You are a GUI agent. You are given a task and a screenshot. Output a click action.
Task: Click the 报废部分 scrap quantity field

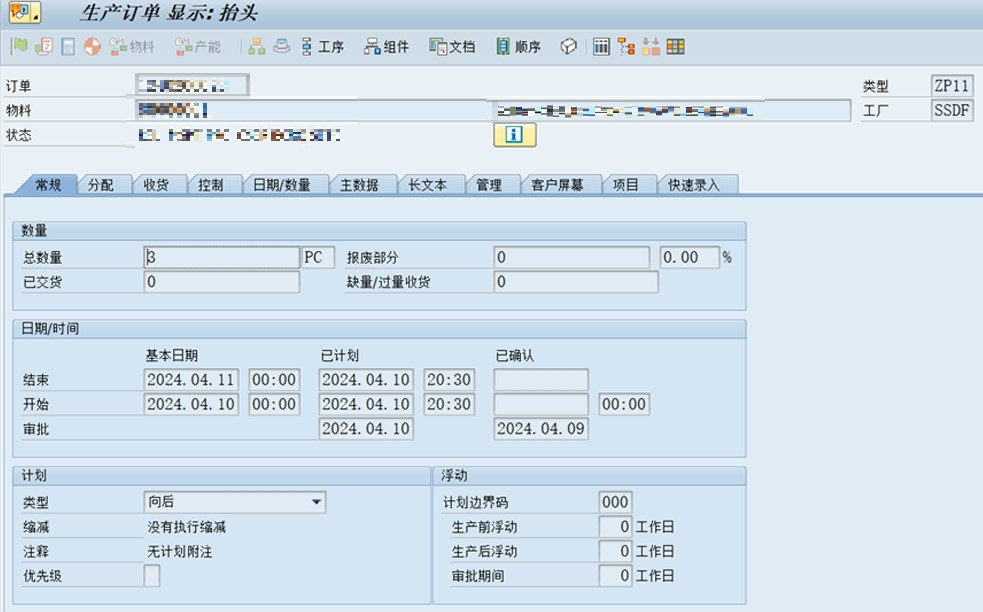(571, 258)
